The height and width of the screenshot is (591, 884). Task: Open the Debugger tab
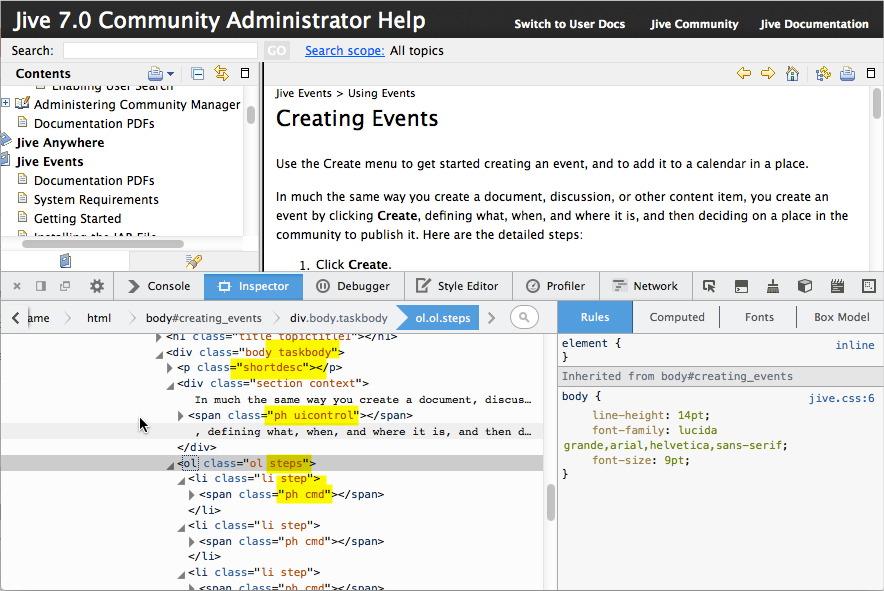pos(353,286)
